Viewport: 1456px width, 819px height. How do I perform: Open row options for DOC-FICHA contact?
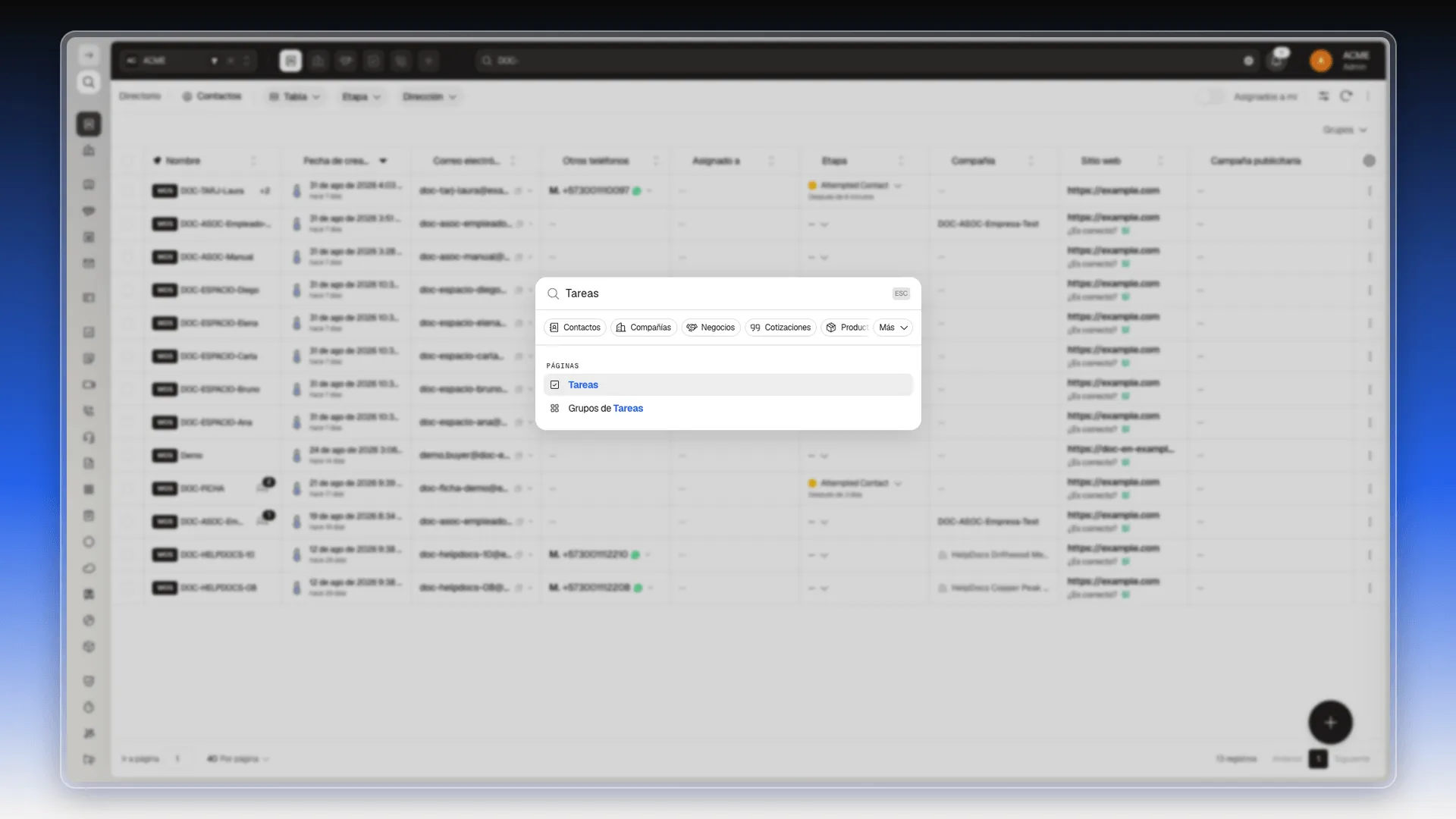[x=1370, y=488]
